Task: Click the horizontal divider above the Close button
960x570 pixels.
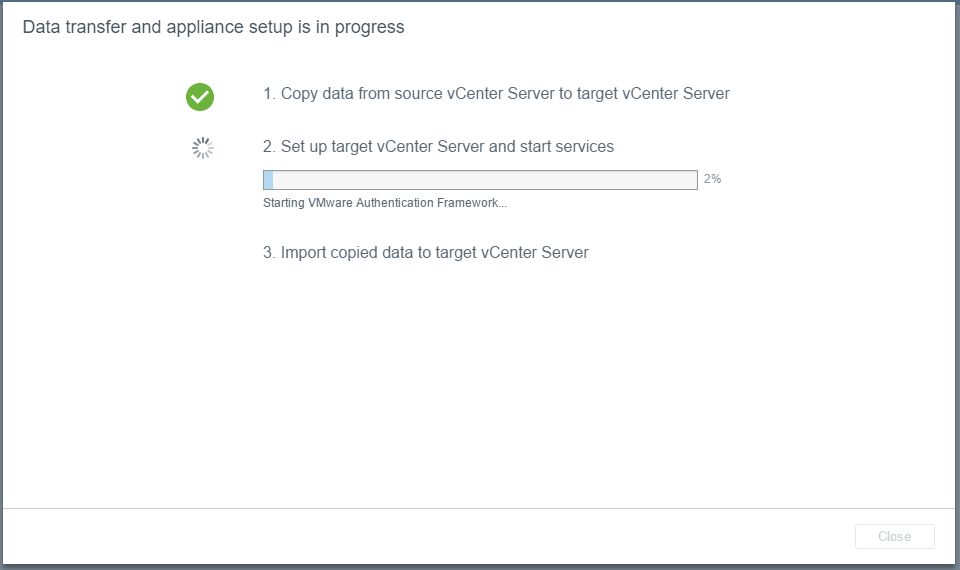Action: click(x=480, y=508)
